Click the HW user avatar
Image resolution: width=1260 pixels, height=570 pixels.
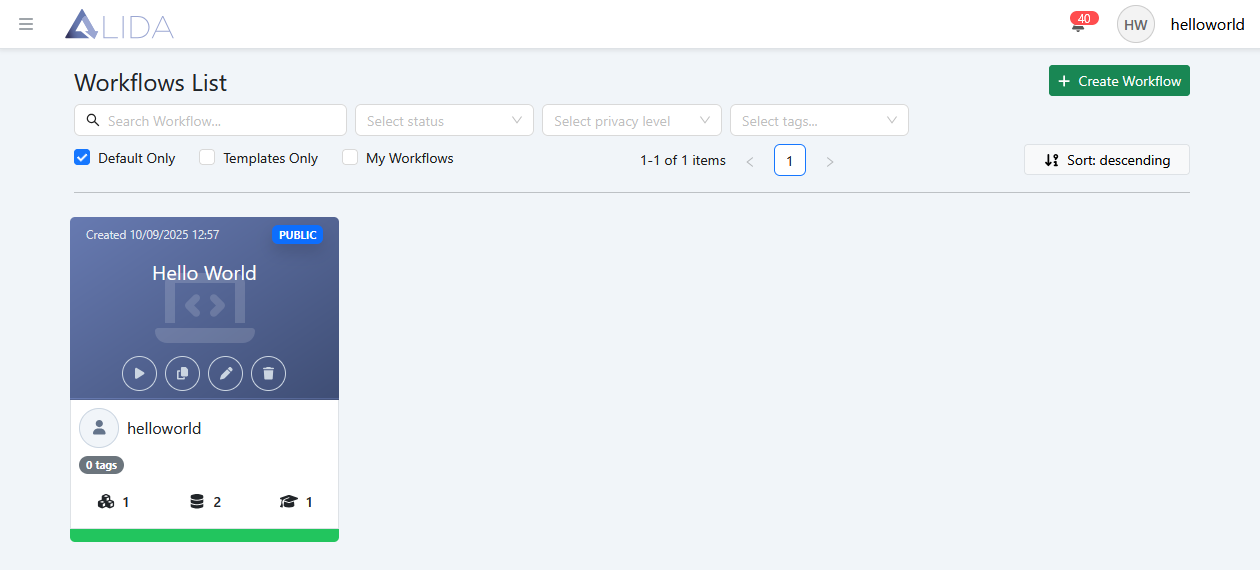[1136, 24]
